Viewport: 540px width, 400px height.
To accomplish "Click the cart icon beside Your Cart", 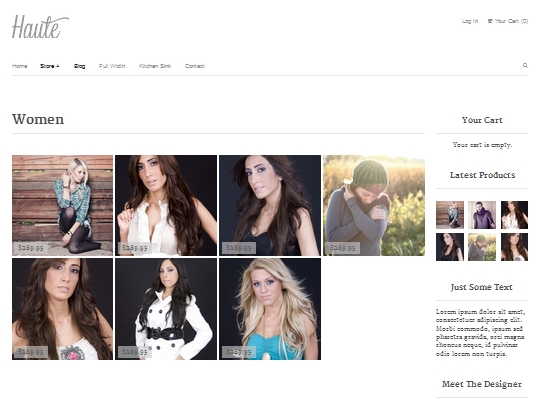I will click(x=490, y=21).
